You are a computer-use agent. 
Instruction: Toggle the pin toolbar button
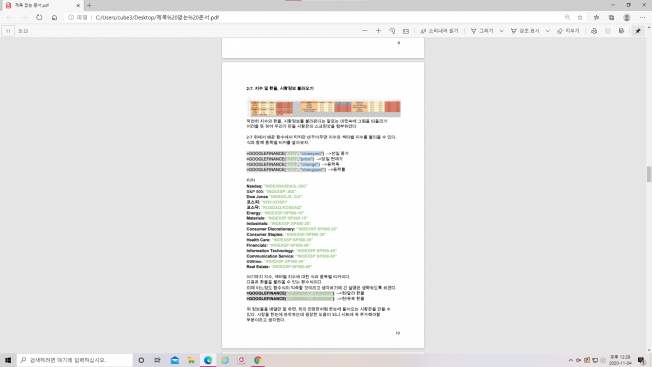click(638, 31)
